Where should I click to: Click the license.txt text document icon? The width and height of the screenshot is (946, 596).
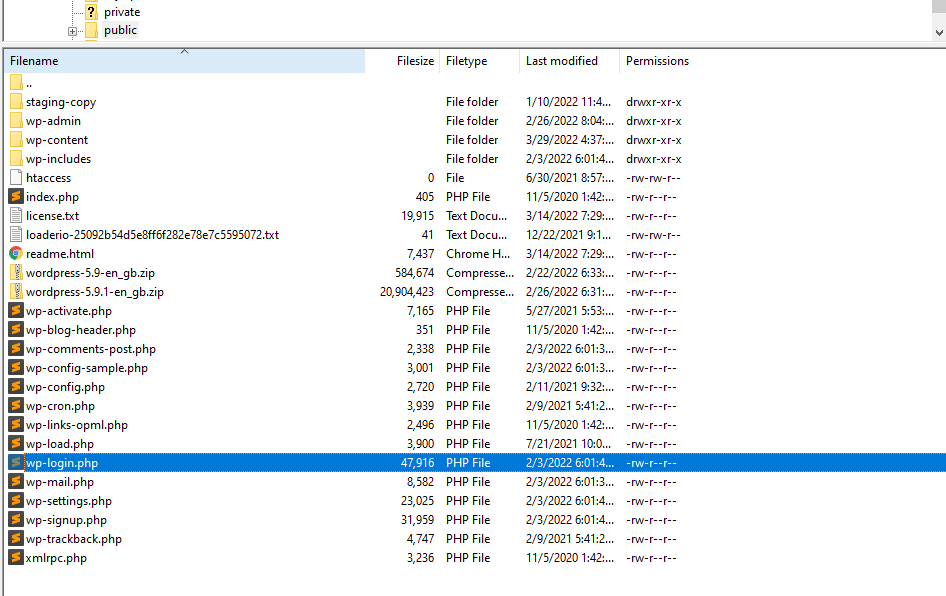(18, 215)
